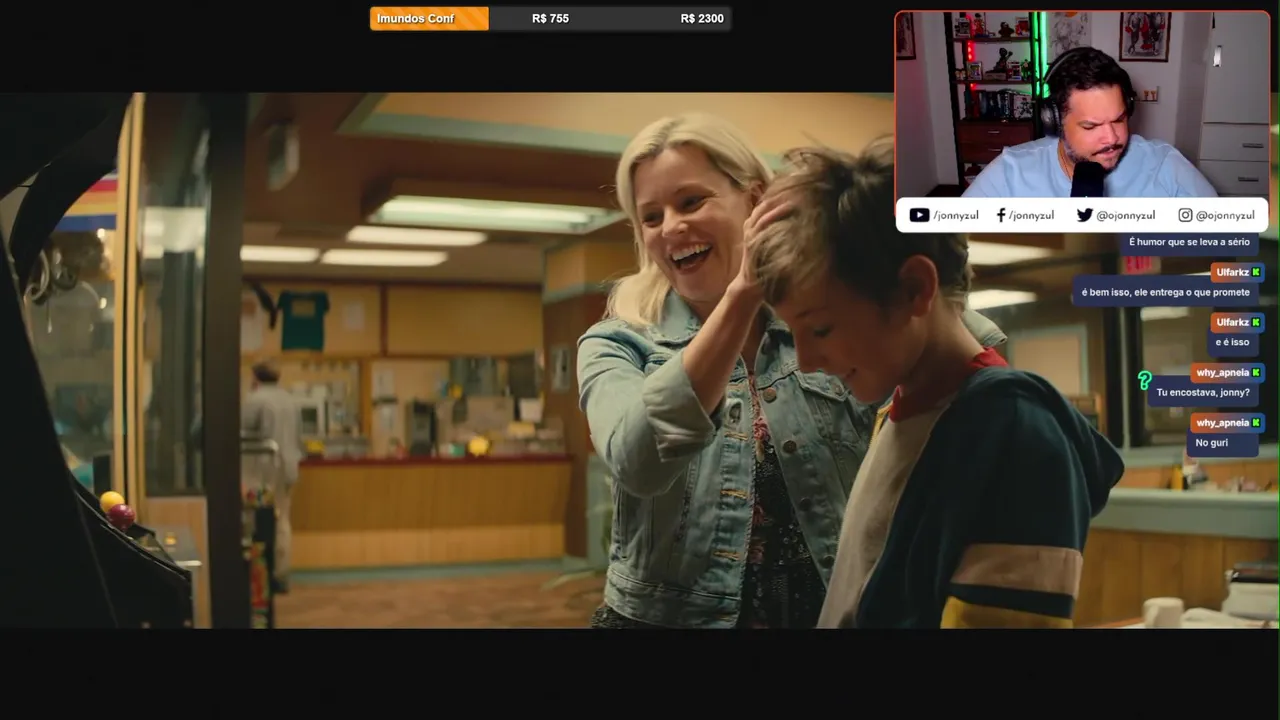Click the YouTube icon in the social bar
Image resolution: width=1280 pixels, height=720 pixels.
pyautogui.click(x=919, y=215)
